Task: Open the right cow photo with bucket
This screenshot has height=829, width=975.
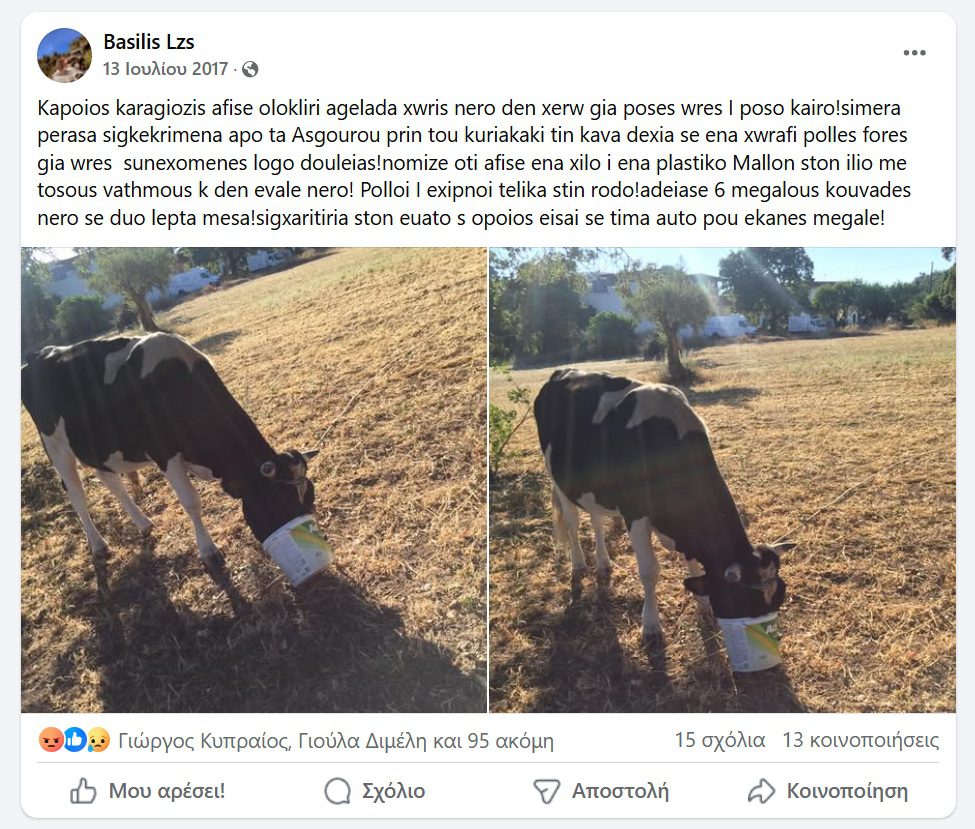Action: point(723,479)
